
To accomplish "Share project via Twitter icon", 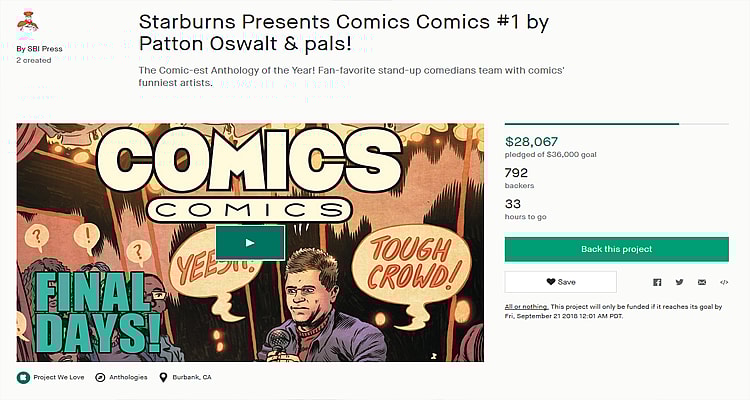I will point(680,282).
